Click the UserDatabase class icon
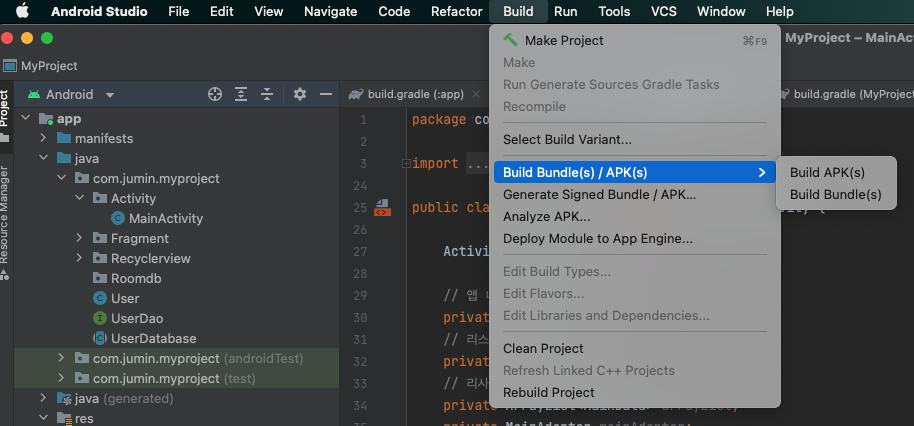The image size is (914, 426). (100, 338)
